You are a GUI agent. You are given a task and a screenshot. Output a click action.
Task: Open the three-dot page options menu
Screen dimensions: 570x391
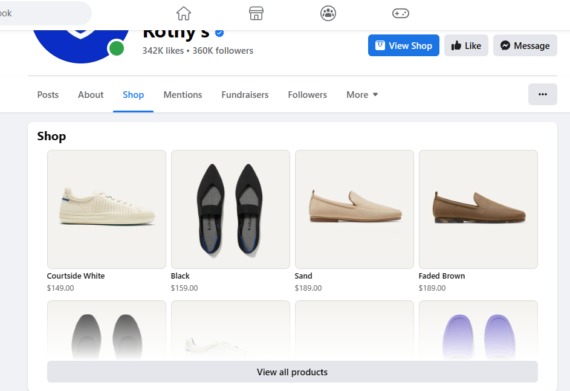tap(542, 94)
